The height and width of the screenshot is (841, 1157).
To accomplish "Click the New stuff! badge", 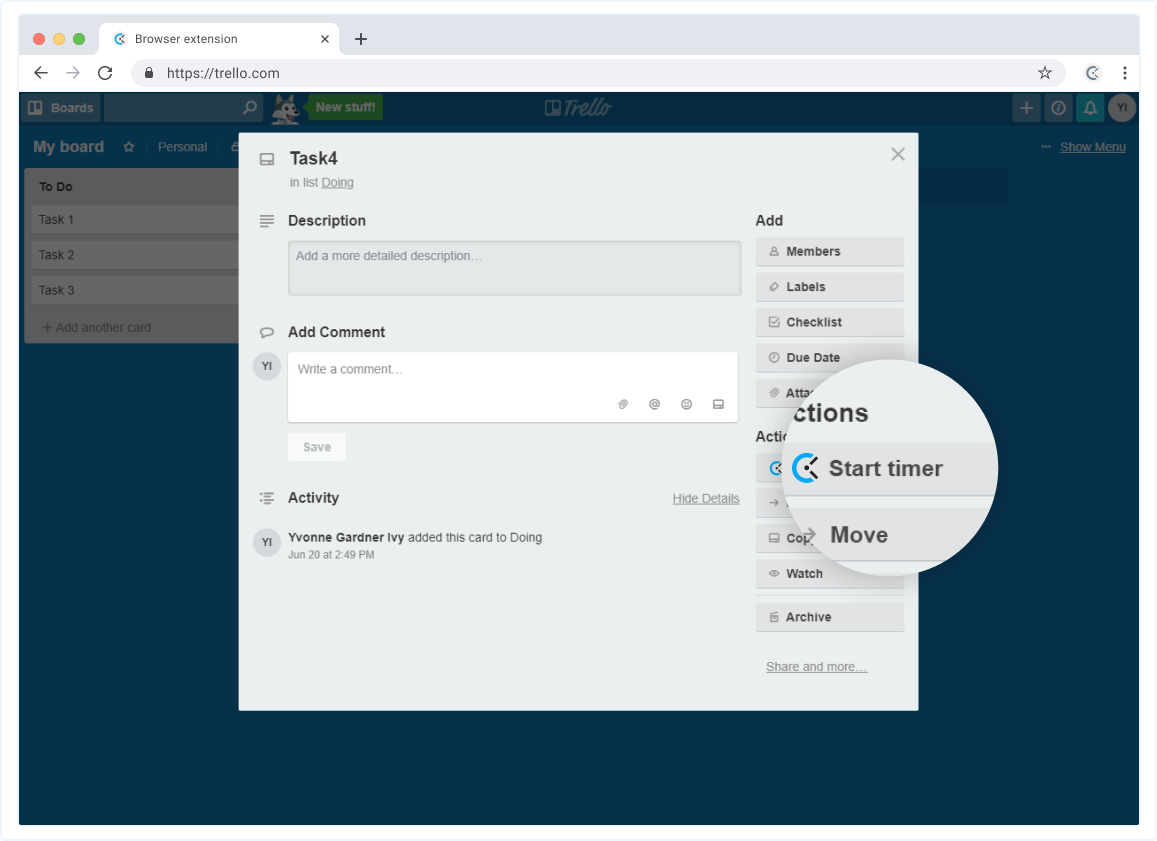I will coord(345,107).
